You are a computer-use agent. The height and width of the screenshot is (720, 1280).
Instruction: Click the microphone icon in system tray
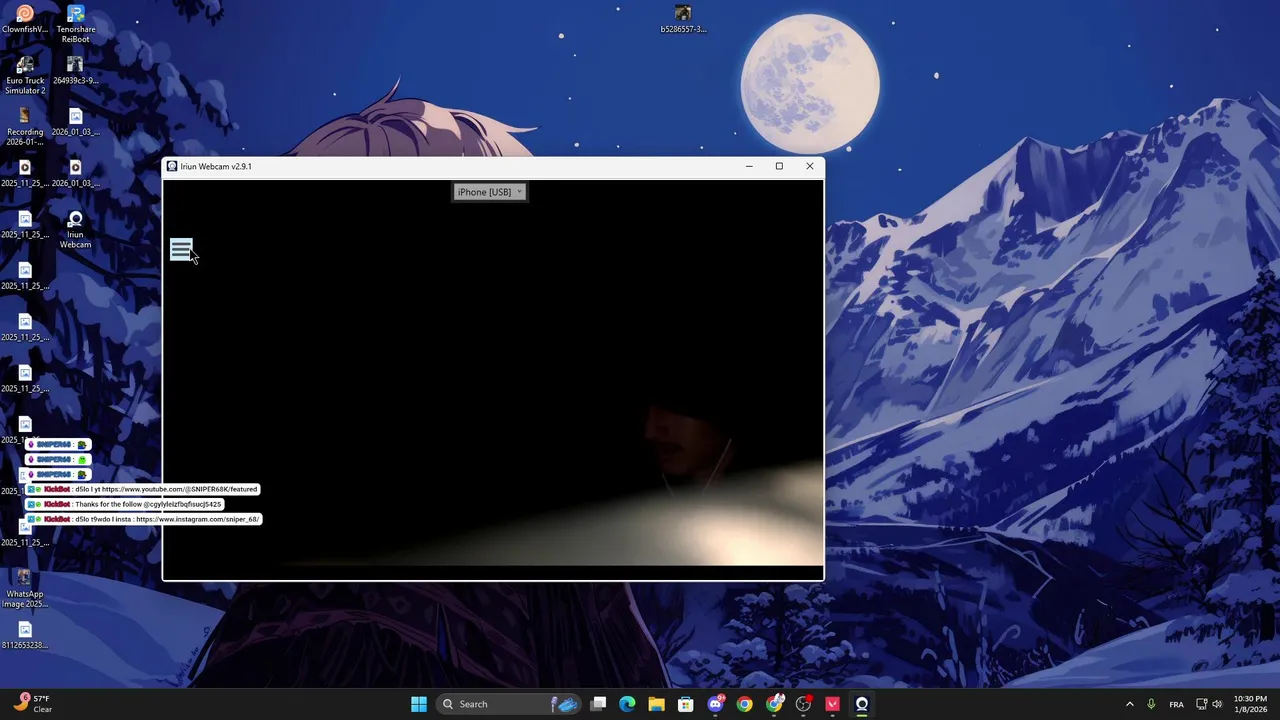click(x=1151, y=704)
